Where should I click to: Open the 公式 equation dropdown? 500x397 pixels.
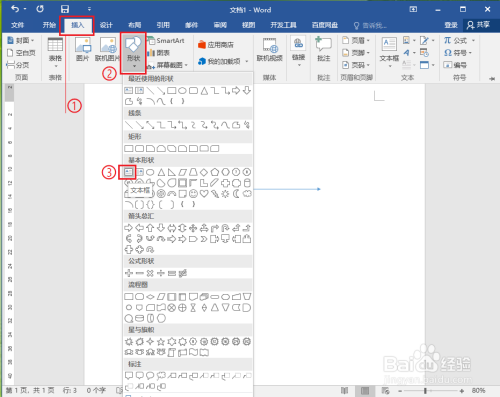point(473,41)
